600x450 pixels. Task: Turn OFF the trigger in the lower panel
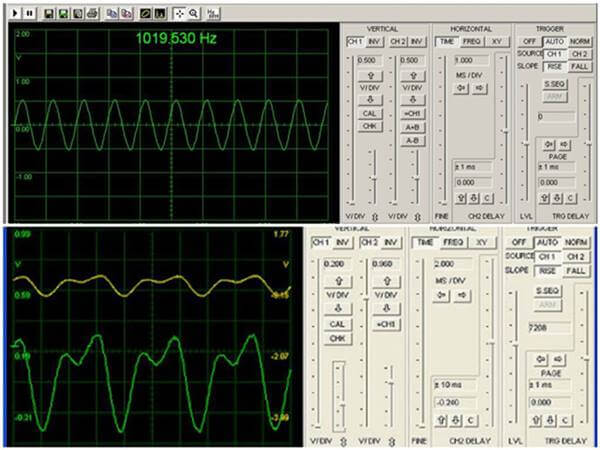pyautogui.click(x=518, y=242)
